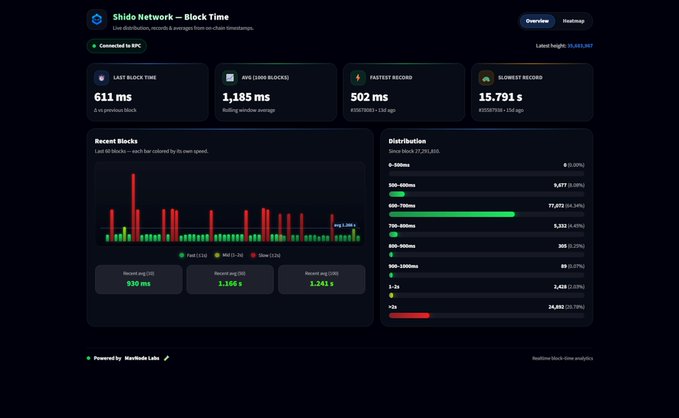679x418 pixels.
Task: Click the yellow 1–2s distribution bar
Action: 391,295
